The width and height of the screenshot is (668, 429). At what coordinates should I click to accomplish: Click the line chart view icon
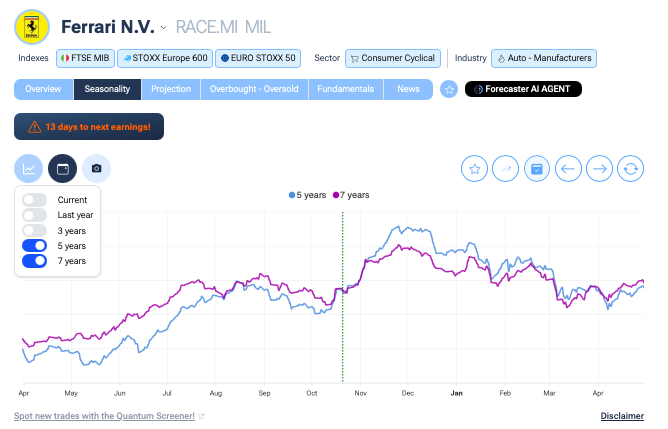pos(30,168)
